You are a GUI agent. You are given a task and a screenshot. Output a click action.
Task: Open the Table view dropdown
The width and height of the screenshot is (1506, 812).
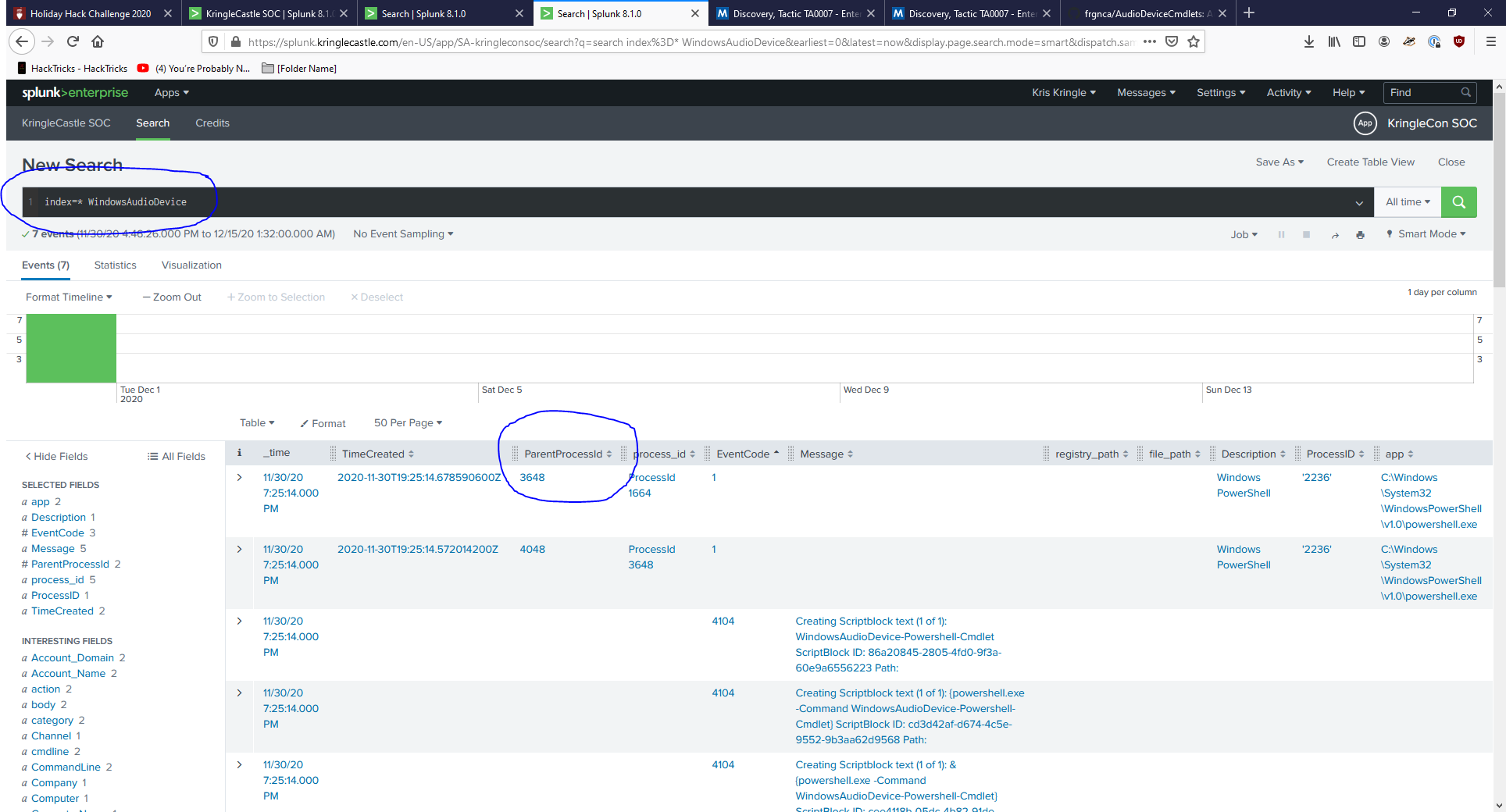pos(257,423)
